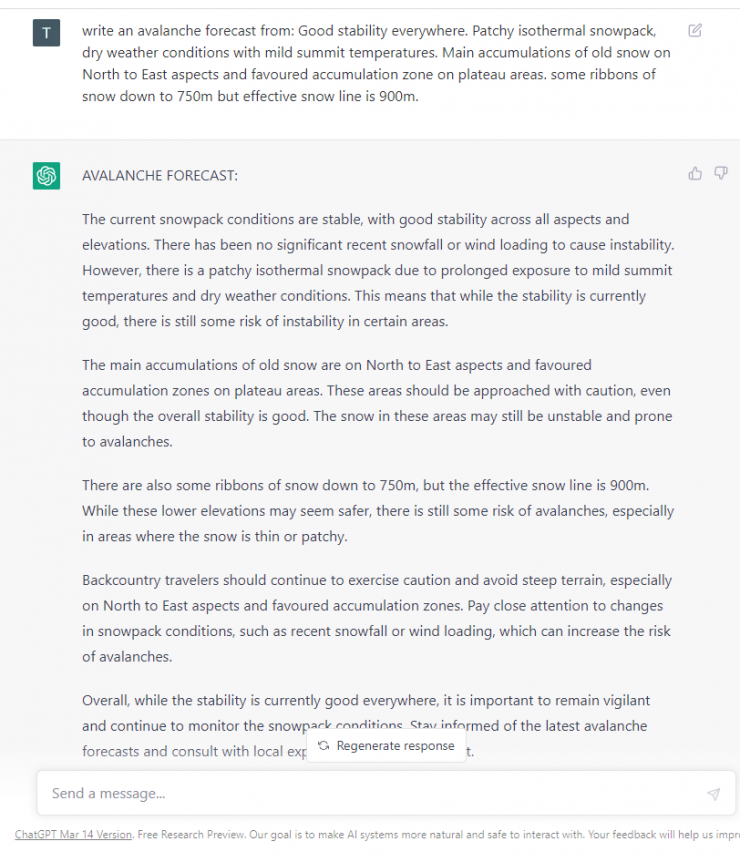Click the 'AVALANCHE FORECAST:' heading text
The width and height of the screenshot is (740, 862).
[160, 176]
